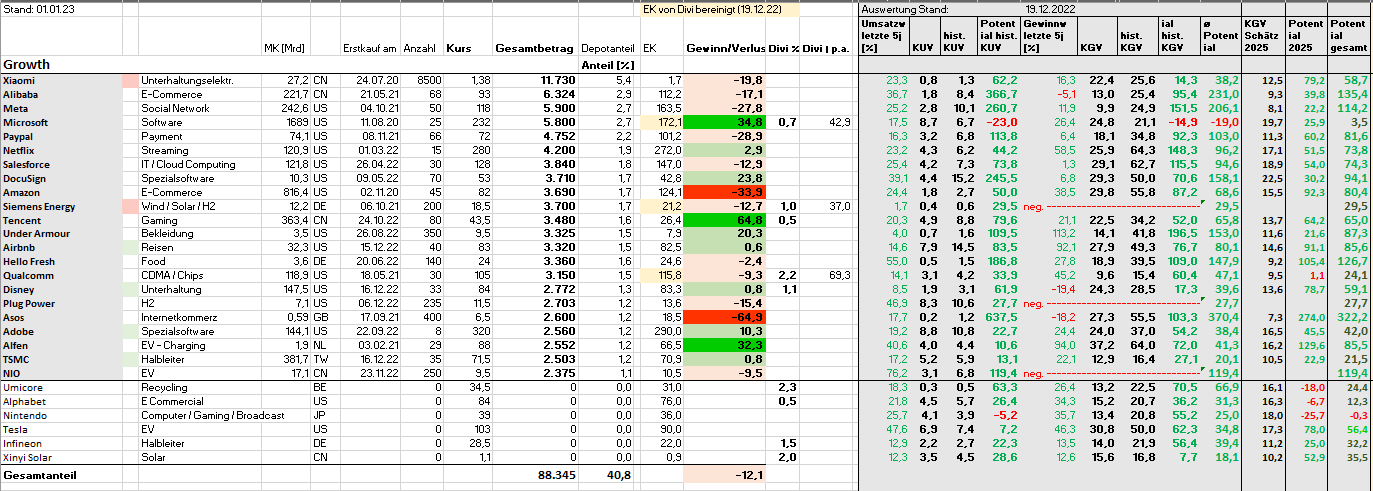The height and width of the screenshot is (491, 1373).
Task: Select the Xiaomi company name cell
Action: point(60,79)
